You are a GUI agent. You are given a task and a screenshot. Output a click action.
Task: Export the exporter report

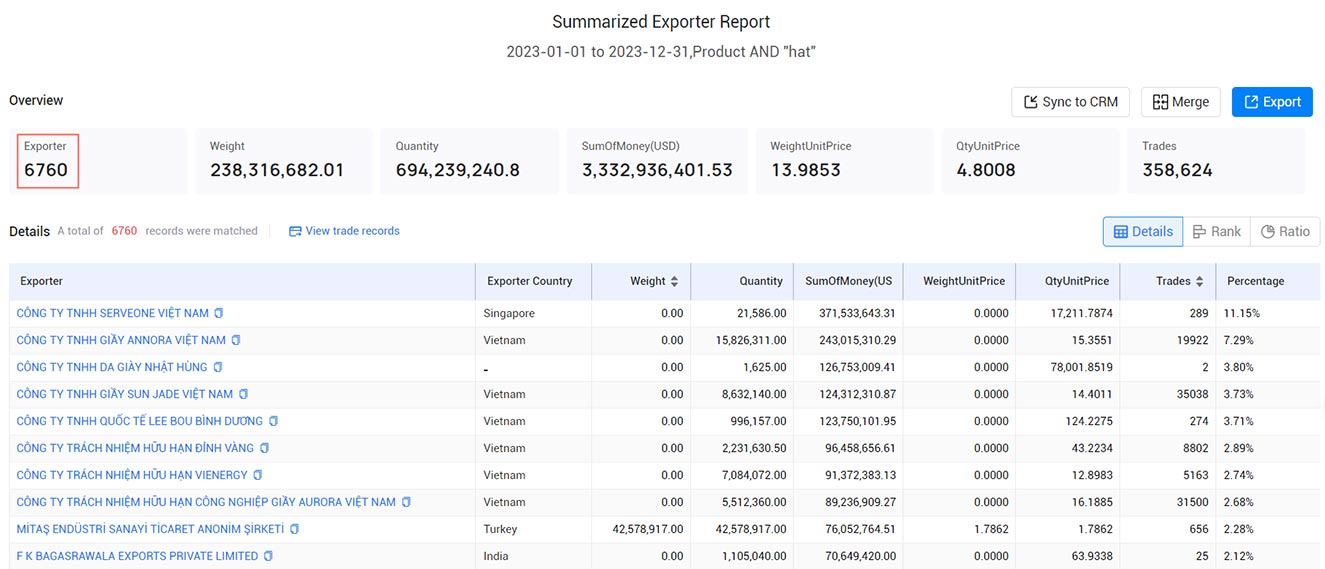1272,102
